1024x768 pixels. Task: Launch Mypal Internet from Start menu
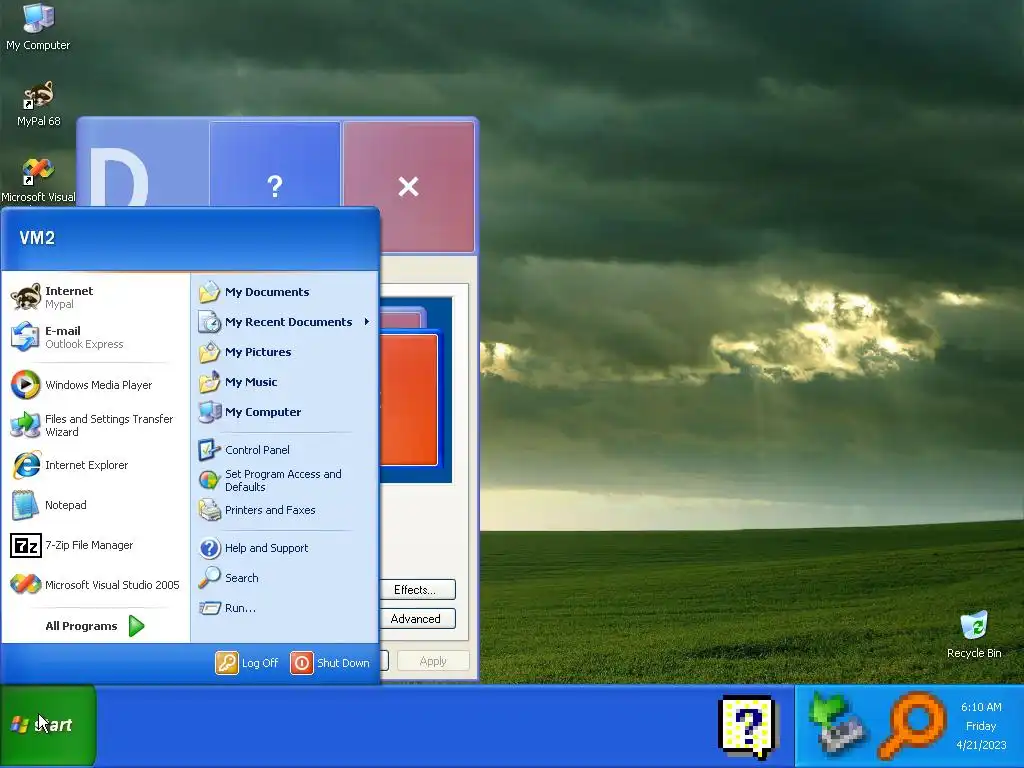[x=95, y=297]
